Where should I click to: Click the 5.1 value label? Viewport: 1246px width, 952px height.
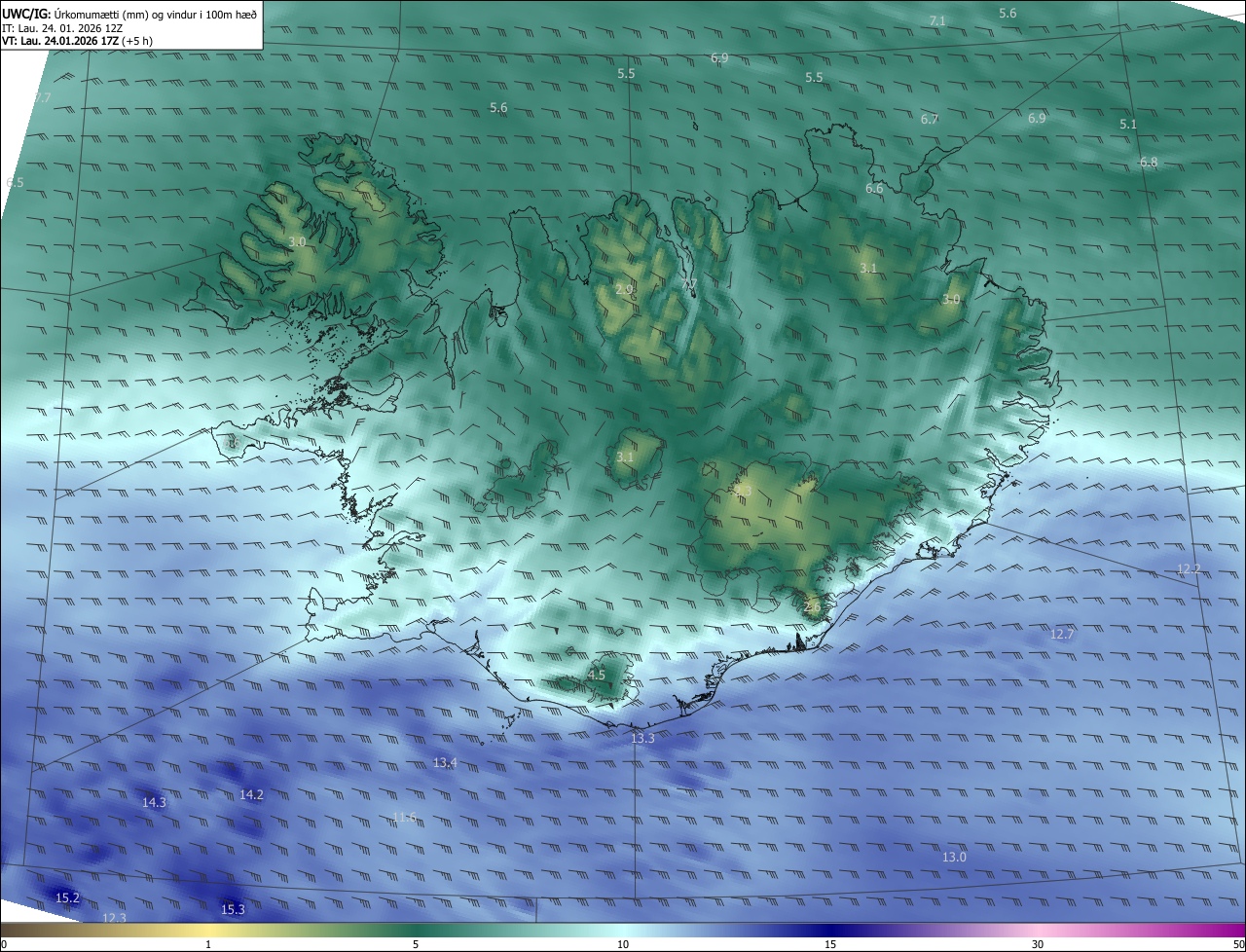(x=1128, y=125)
